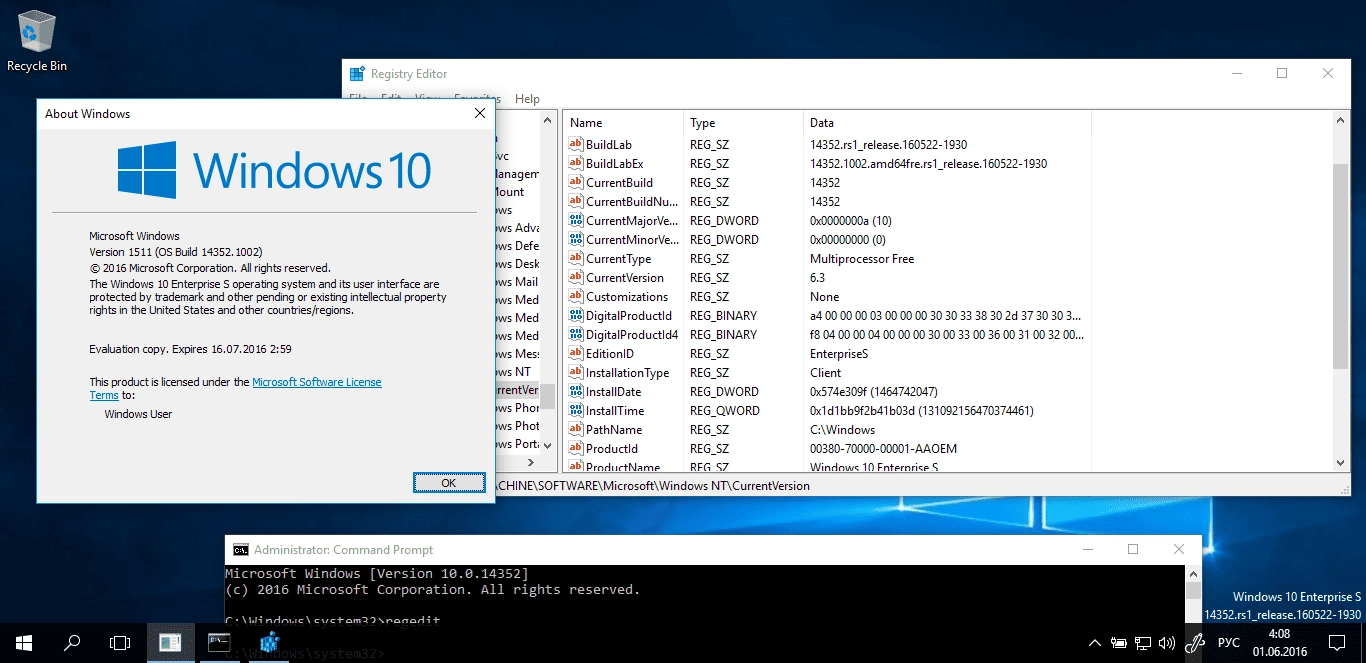1366x663 pixels.
Task: Click REG_QWORD type cell of InstallTime
Action: 725,410
